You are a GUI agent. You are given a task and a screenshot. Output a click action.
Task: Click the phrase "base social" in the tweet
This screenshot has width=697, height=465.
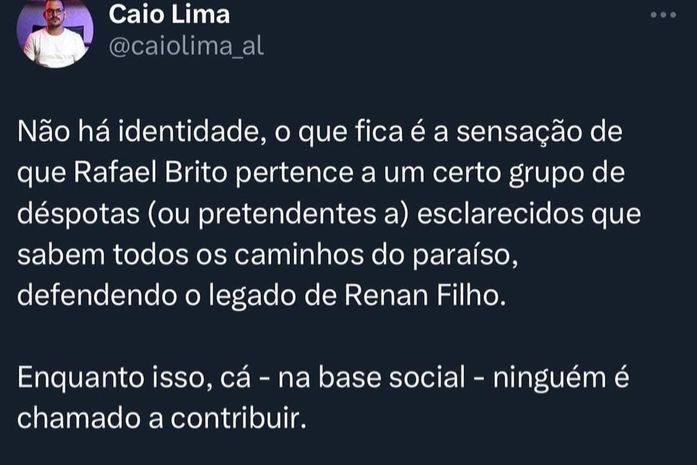(x=392, y=378)
